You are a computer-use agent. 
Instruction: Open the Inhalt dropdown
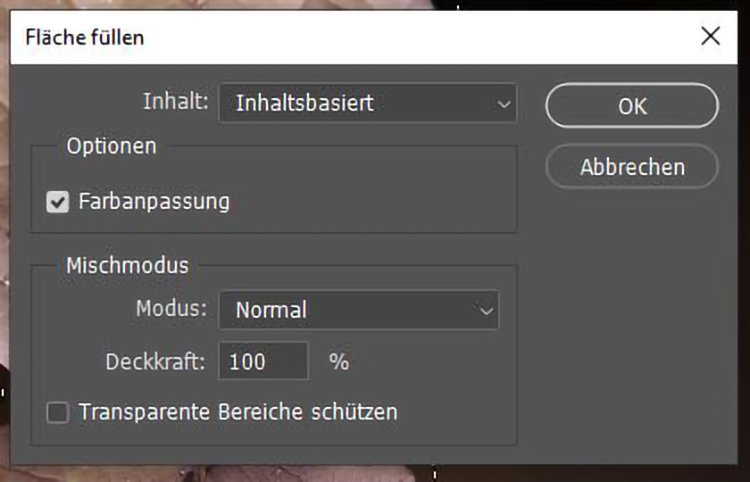click(x=367, y=102)
